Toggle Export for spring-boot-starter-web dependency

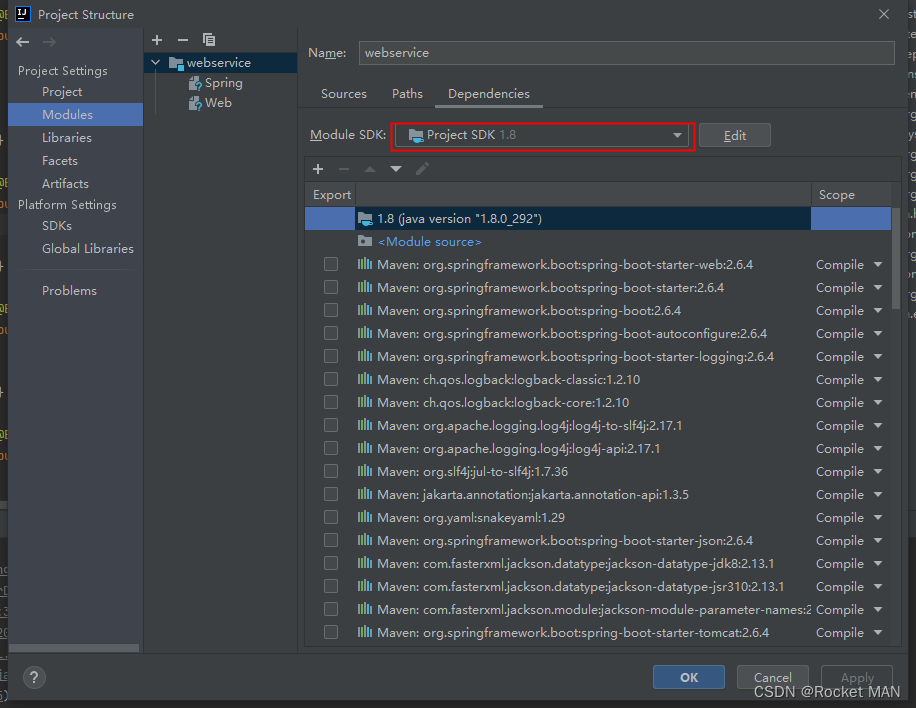[x=330, y=264]
